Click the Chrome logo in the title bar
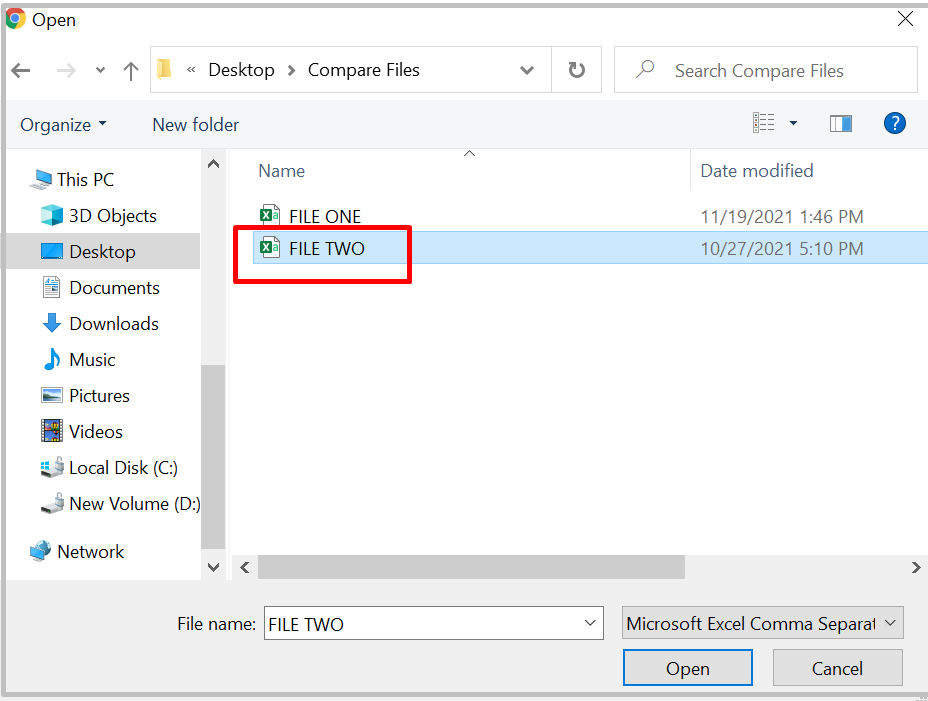Viewport: 928px width, 701px height. coord(16,19)
